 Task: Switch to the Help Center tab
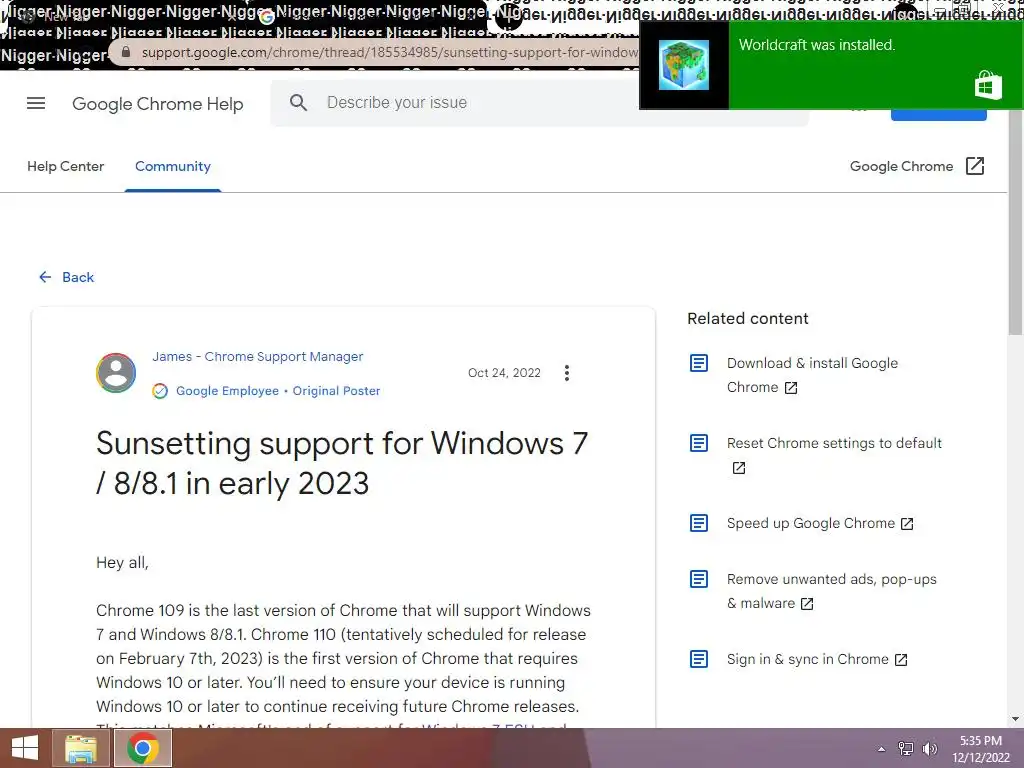[x=65, y=167]
